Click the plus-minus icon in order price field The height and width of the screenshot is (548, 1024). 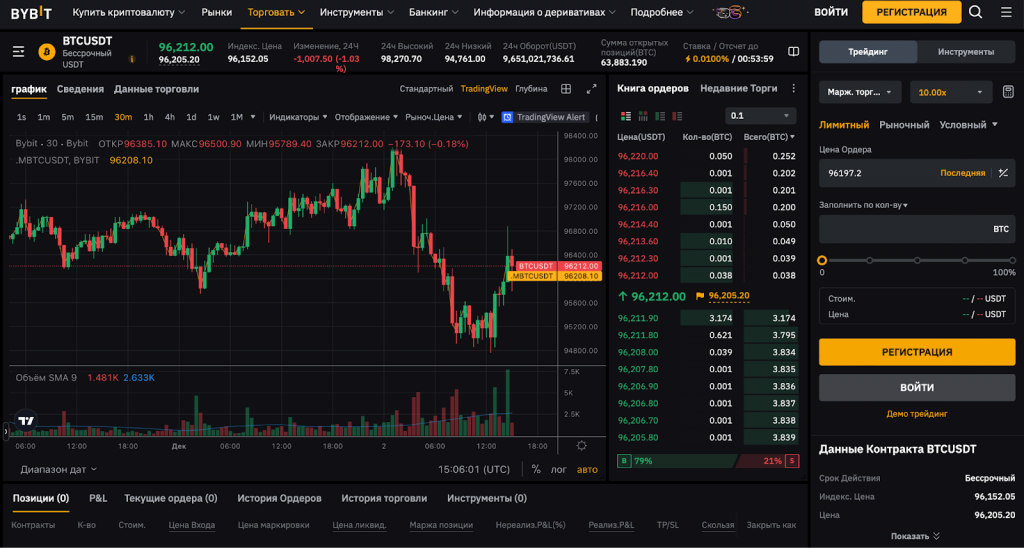1003,173
